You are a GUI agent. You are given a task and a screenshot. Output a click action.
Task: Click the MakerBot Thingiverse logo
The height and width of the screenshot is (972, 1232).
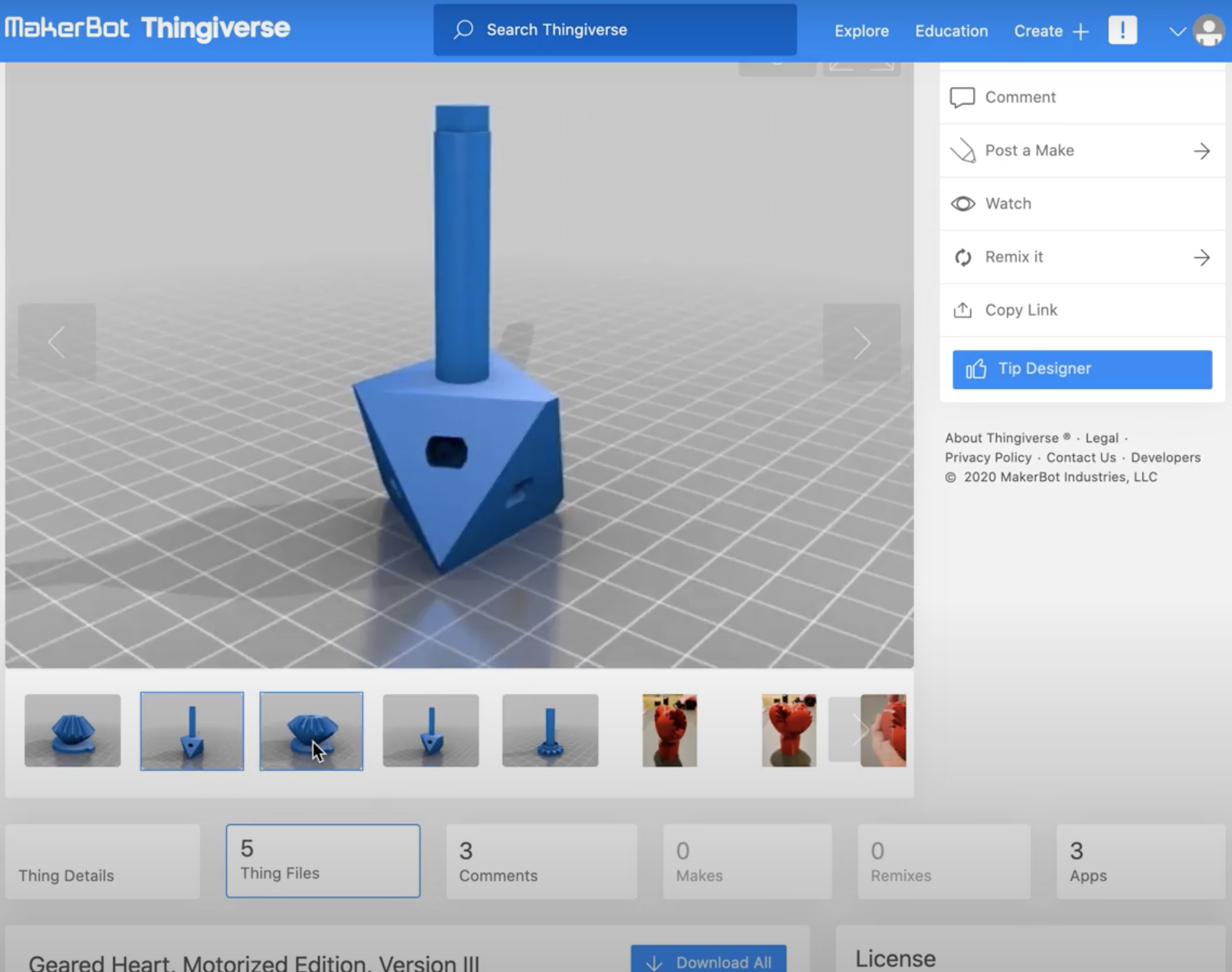[147, 29]
